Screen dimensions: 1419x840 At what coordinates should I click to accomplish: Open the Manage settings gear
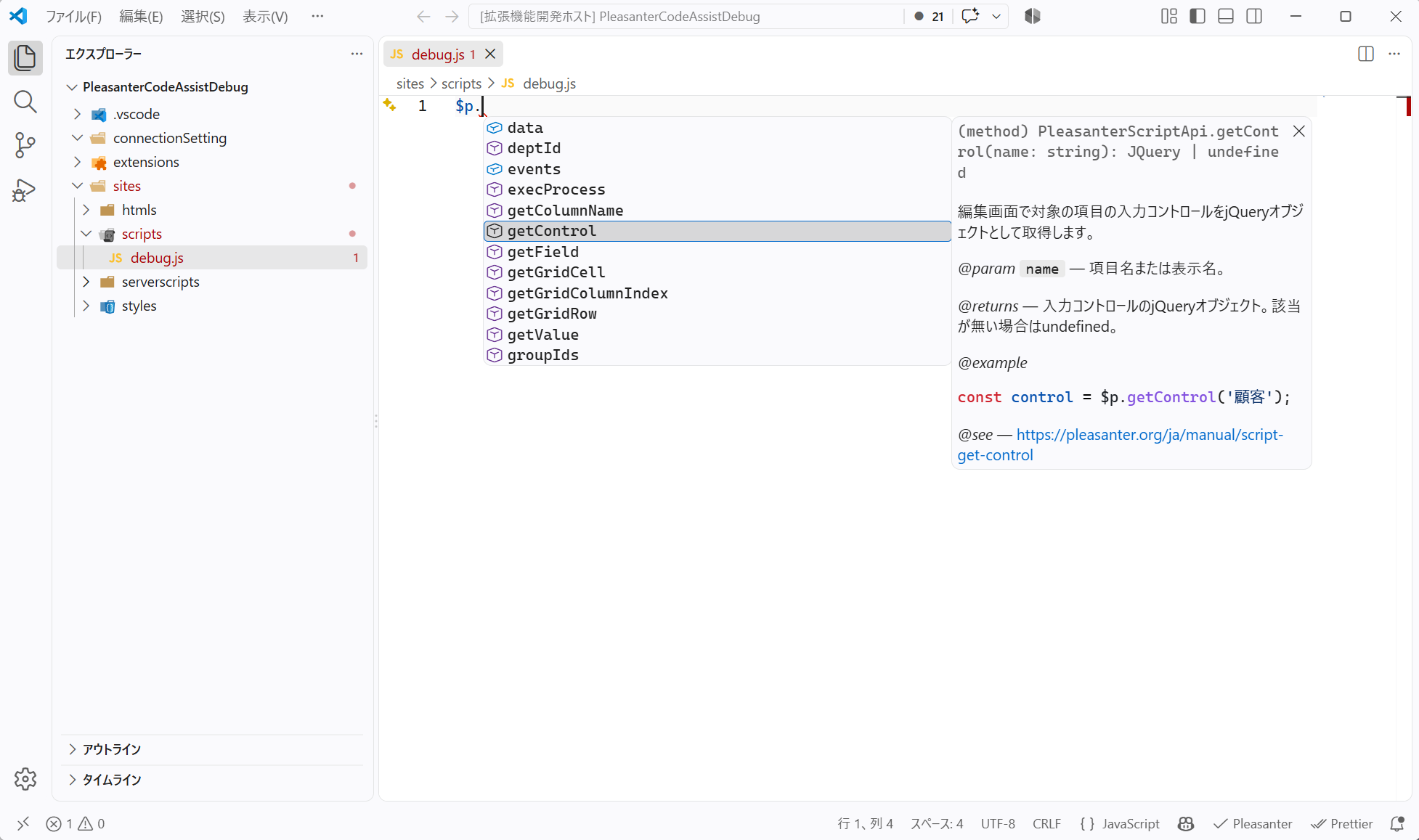click(x=25, y=779)
